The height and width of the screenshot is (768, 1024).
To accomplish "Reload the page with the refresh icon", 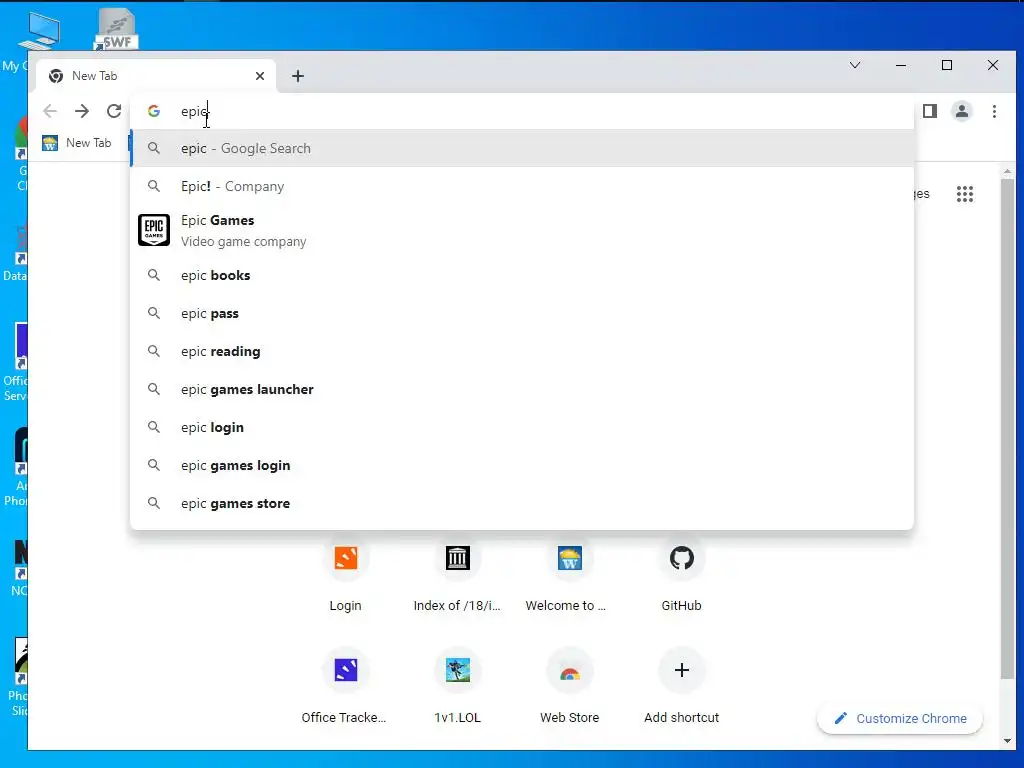I will tap(114, 111).
